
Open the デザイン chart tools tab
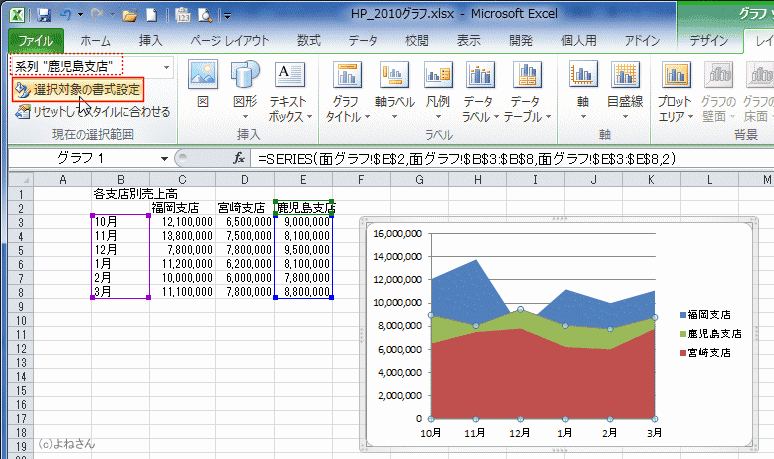(708, 41)
